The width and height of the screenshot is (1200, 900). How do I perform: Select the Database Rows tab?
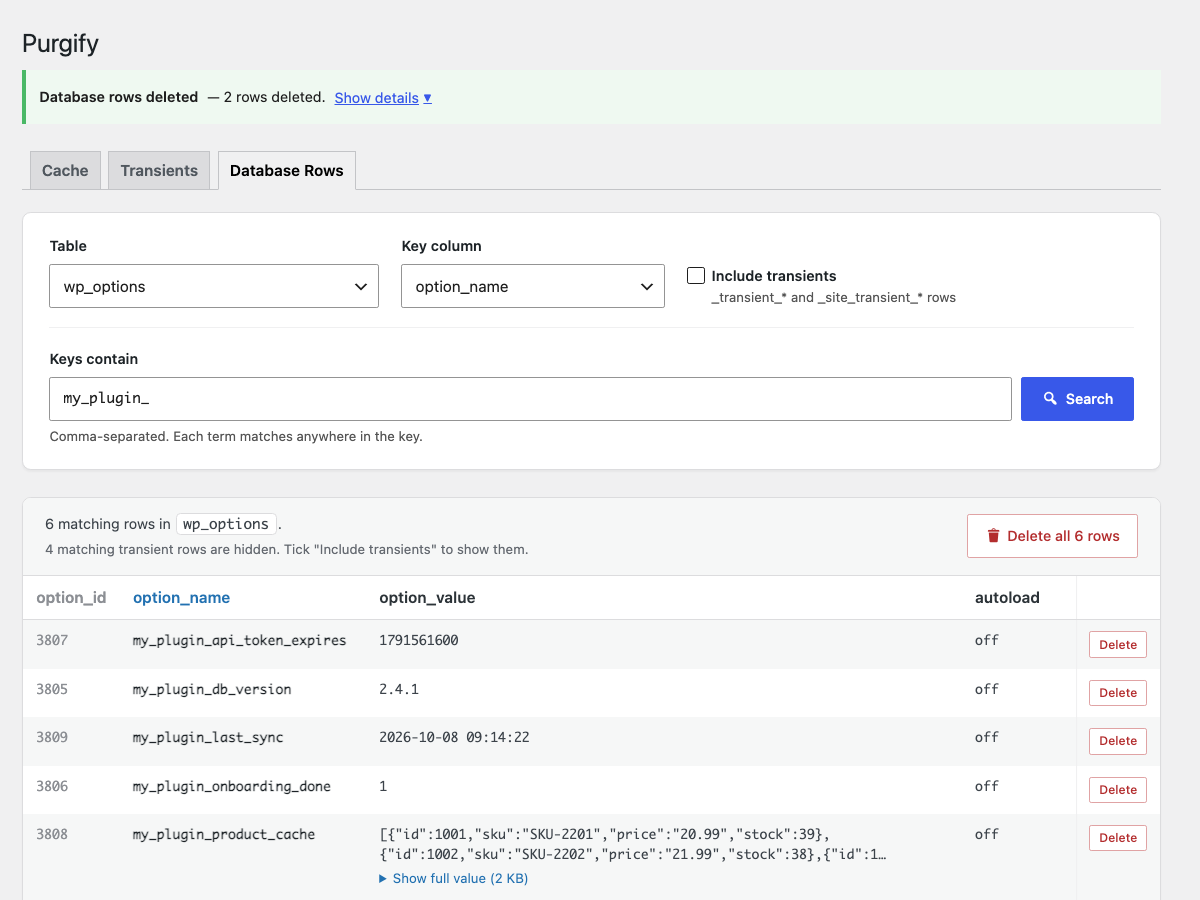[287, 170]
